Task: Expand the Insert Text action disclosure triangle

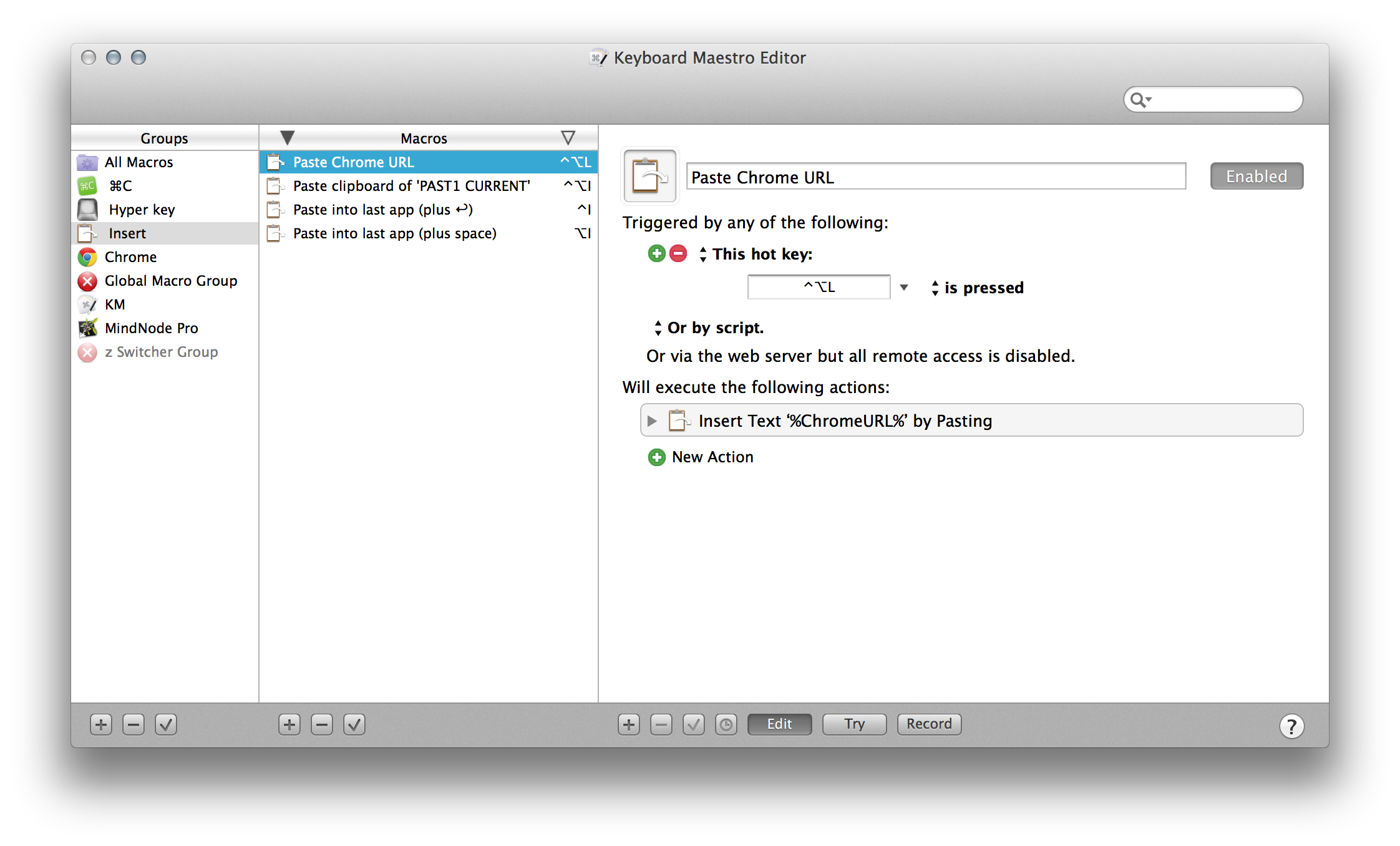Action: [x=652, y=421]
